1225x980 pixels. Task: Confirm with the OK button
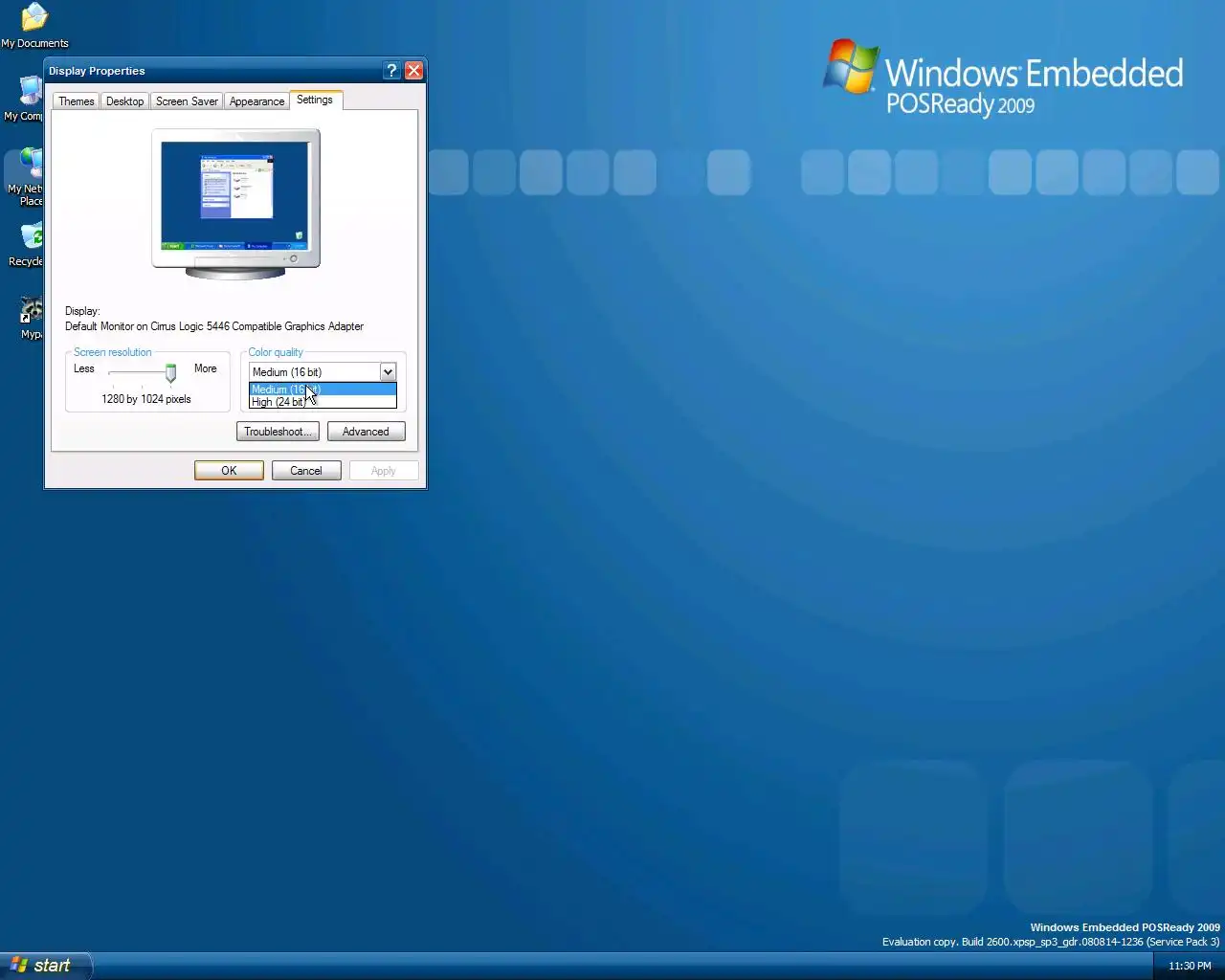[x=229, y=471]
